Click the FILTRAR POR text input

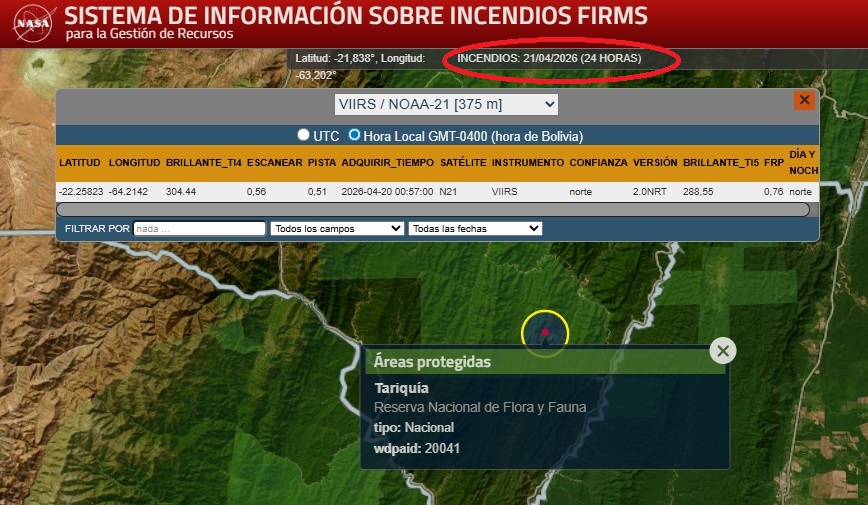199,229
